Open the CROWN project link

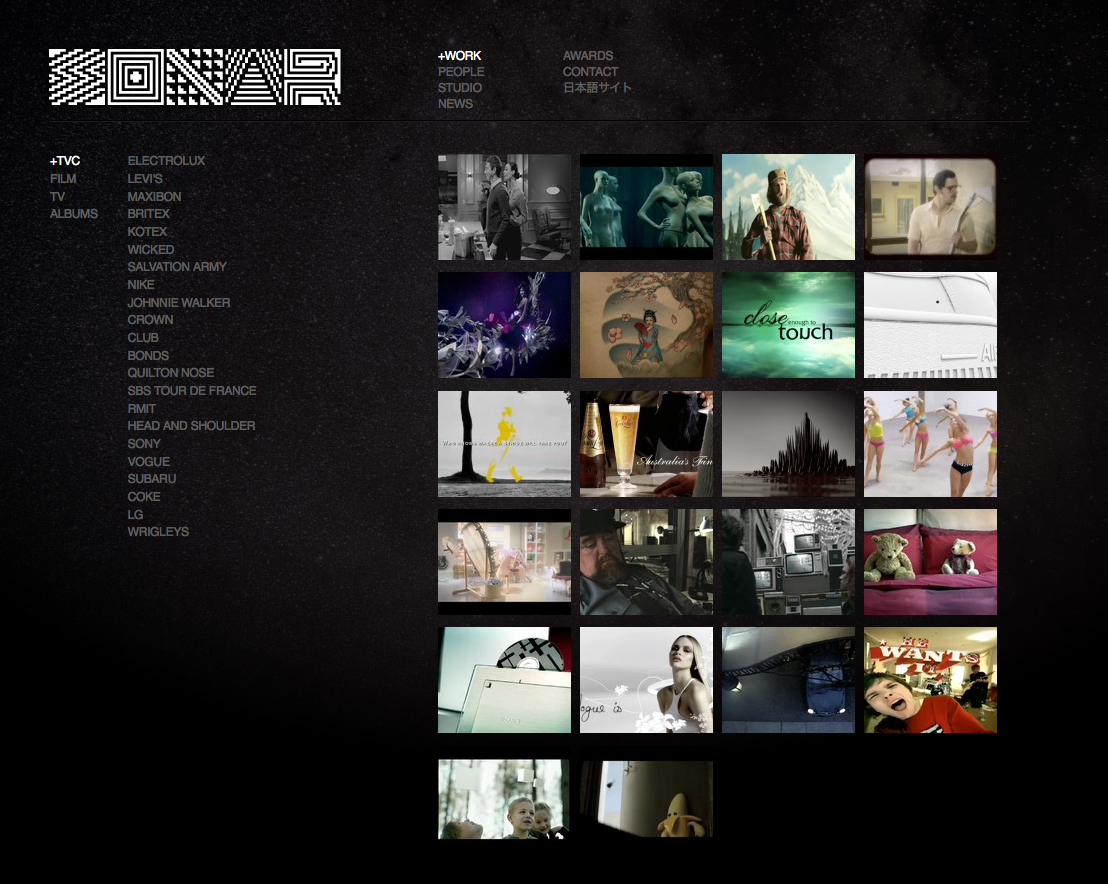pos(150,319)
